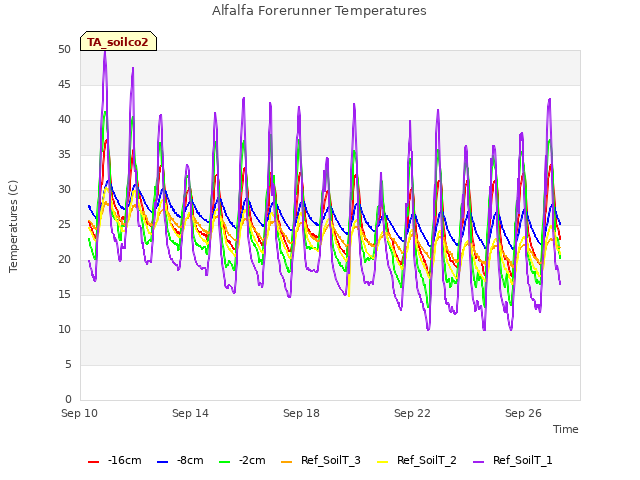This screenshot has width=640, height=480.
Task: Click the Sep 10 x-axis tick label
Action: (80, 413)
